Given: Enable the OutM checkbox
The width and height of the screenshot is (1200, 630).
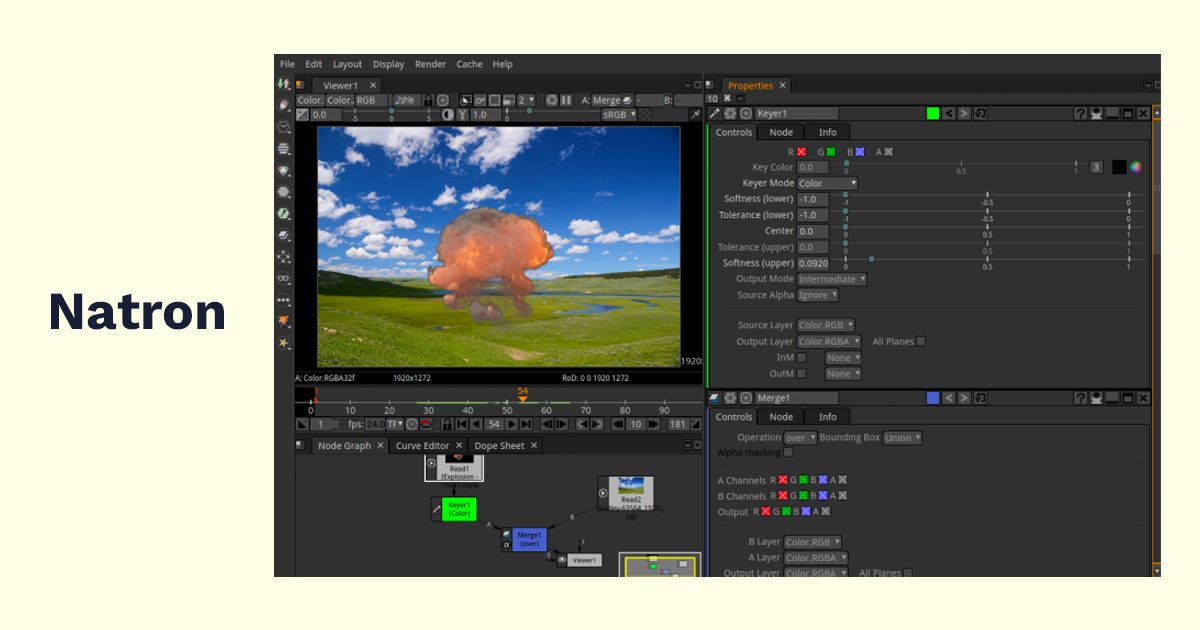Looking at the screenshot, I should (x=802, y=373).
